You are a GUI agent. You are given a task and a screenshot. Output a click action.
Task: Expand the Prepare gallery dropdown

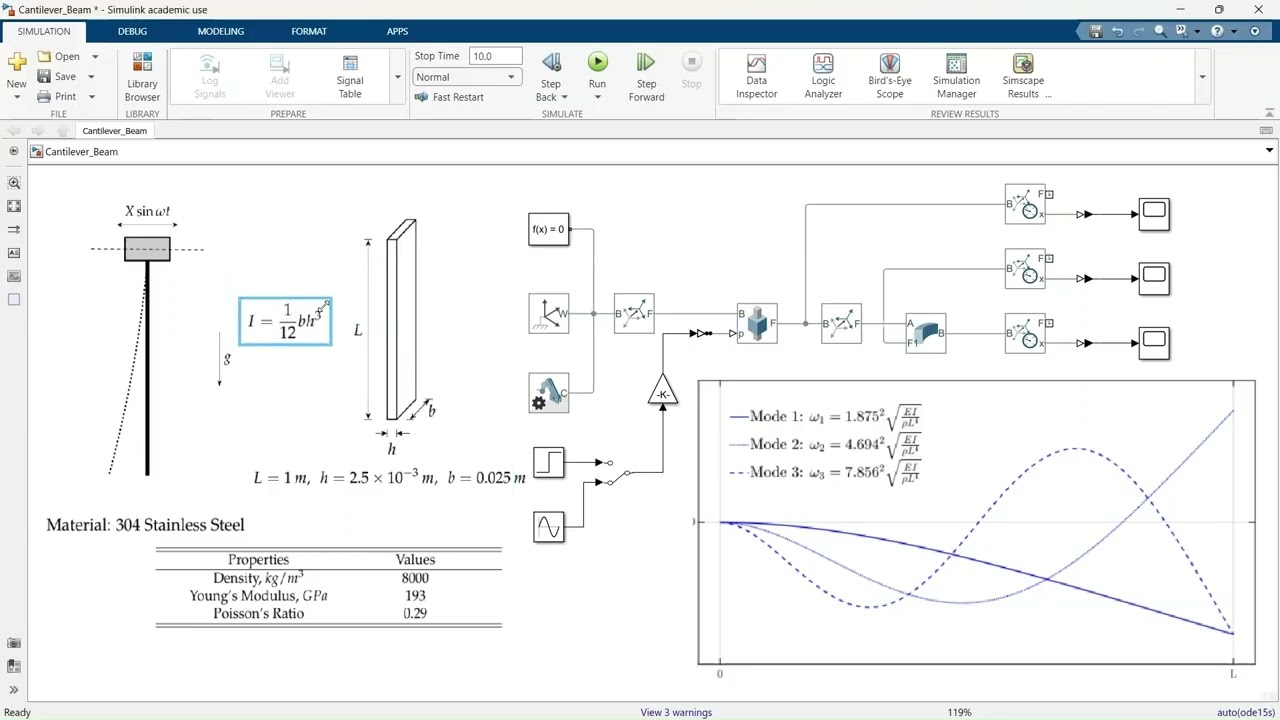click(398, 77)
